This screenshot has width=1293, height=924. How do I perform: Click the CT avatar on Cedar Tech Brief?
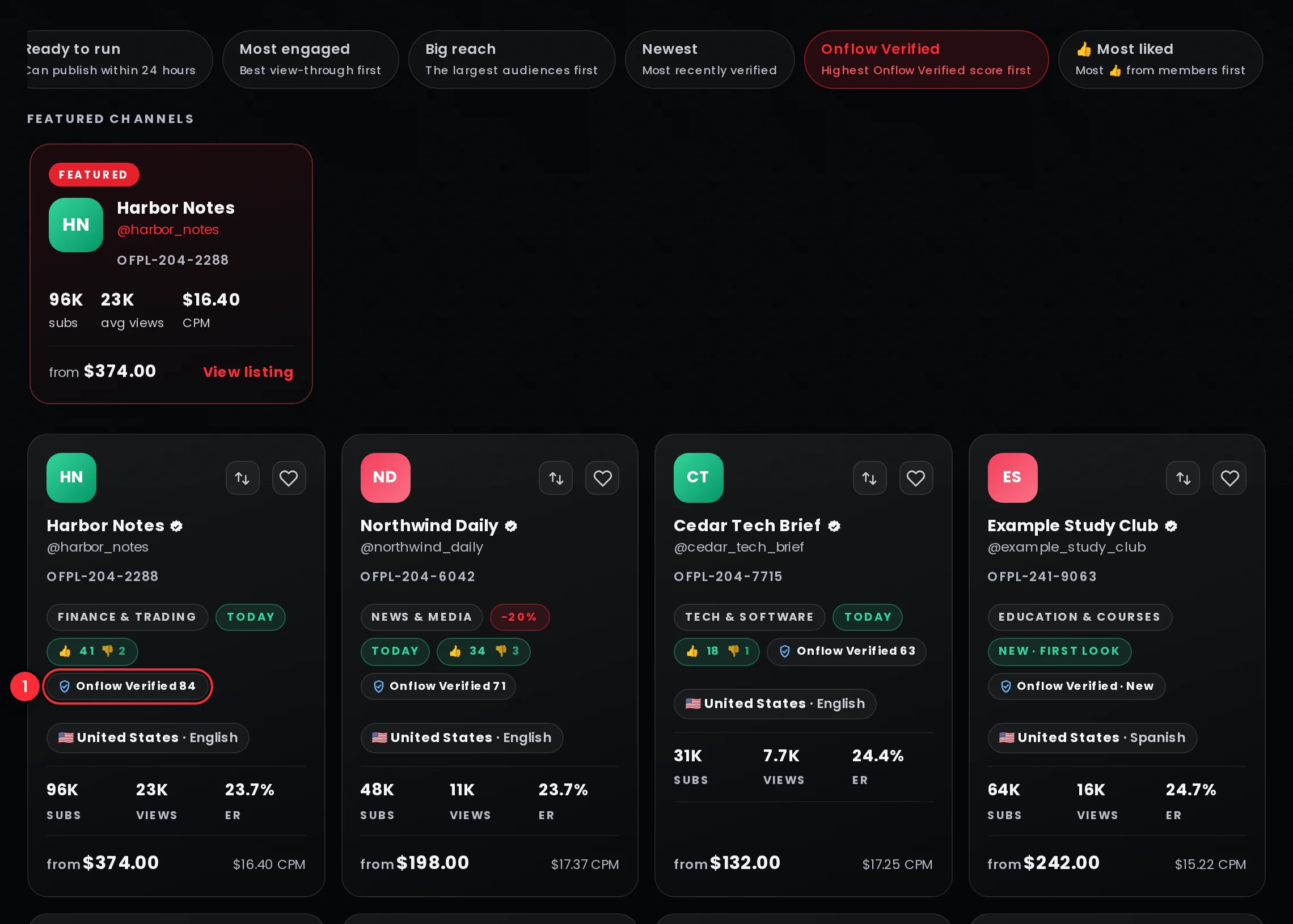tap(698, 477)
